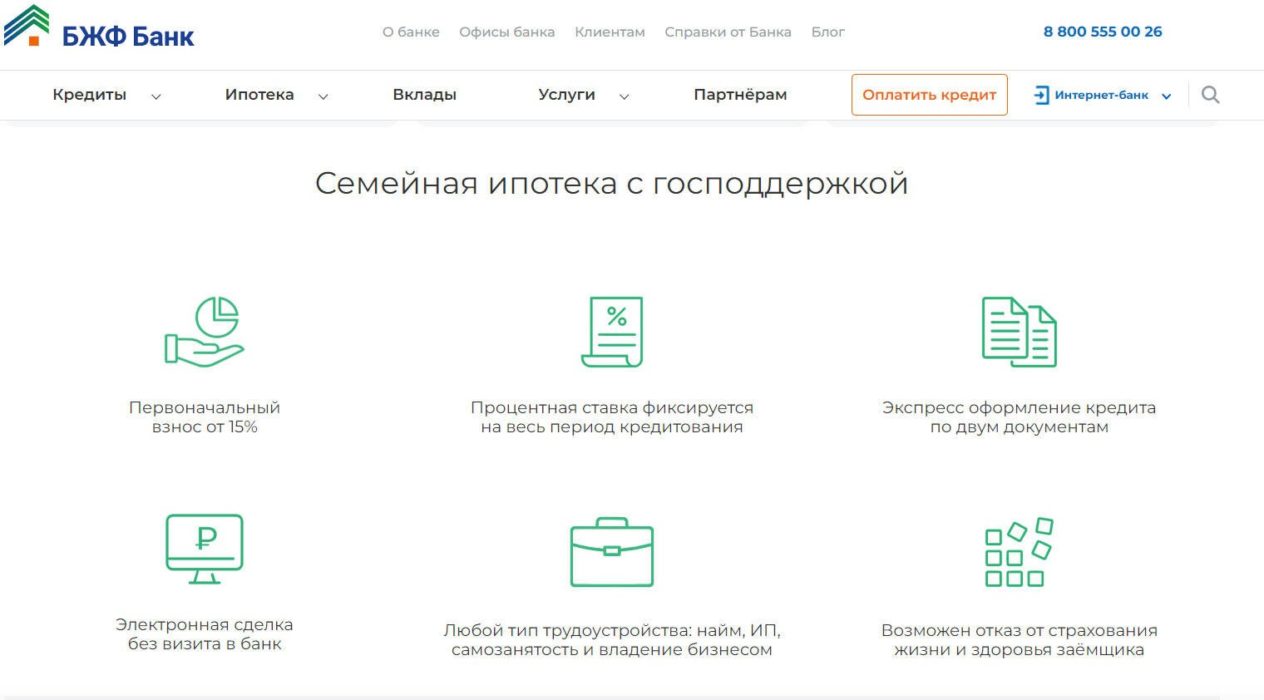Click the Интернет-банк login icon
Screen dimensions: 1264x700
click(x=1041, y=95)
